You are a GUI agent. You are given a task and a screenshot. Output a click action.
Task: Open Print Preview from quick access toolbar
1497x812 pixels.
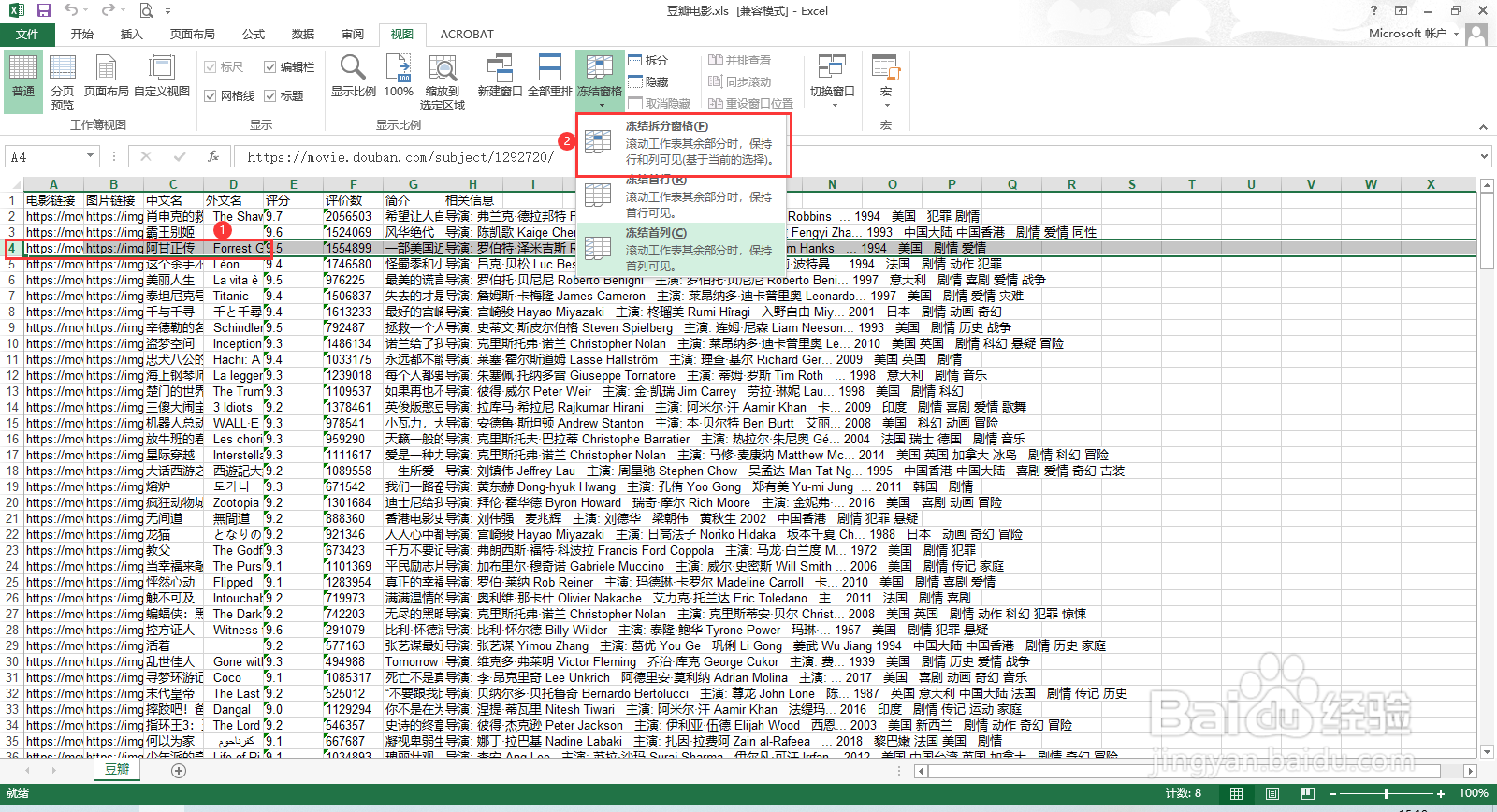tap(146, 10)
